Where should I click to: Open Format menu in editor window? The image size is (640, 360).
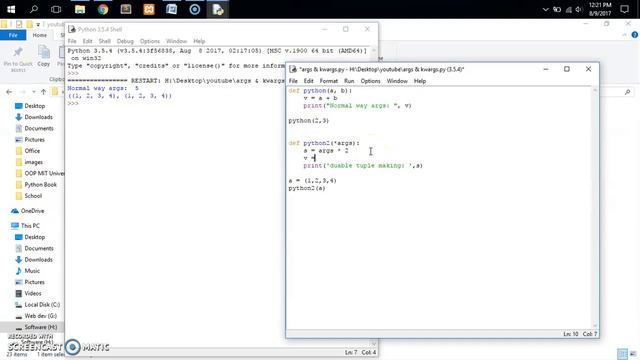[x=329, y=81]
